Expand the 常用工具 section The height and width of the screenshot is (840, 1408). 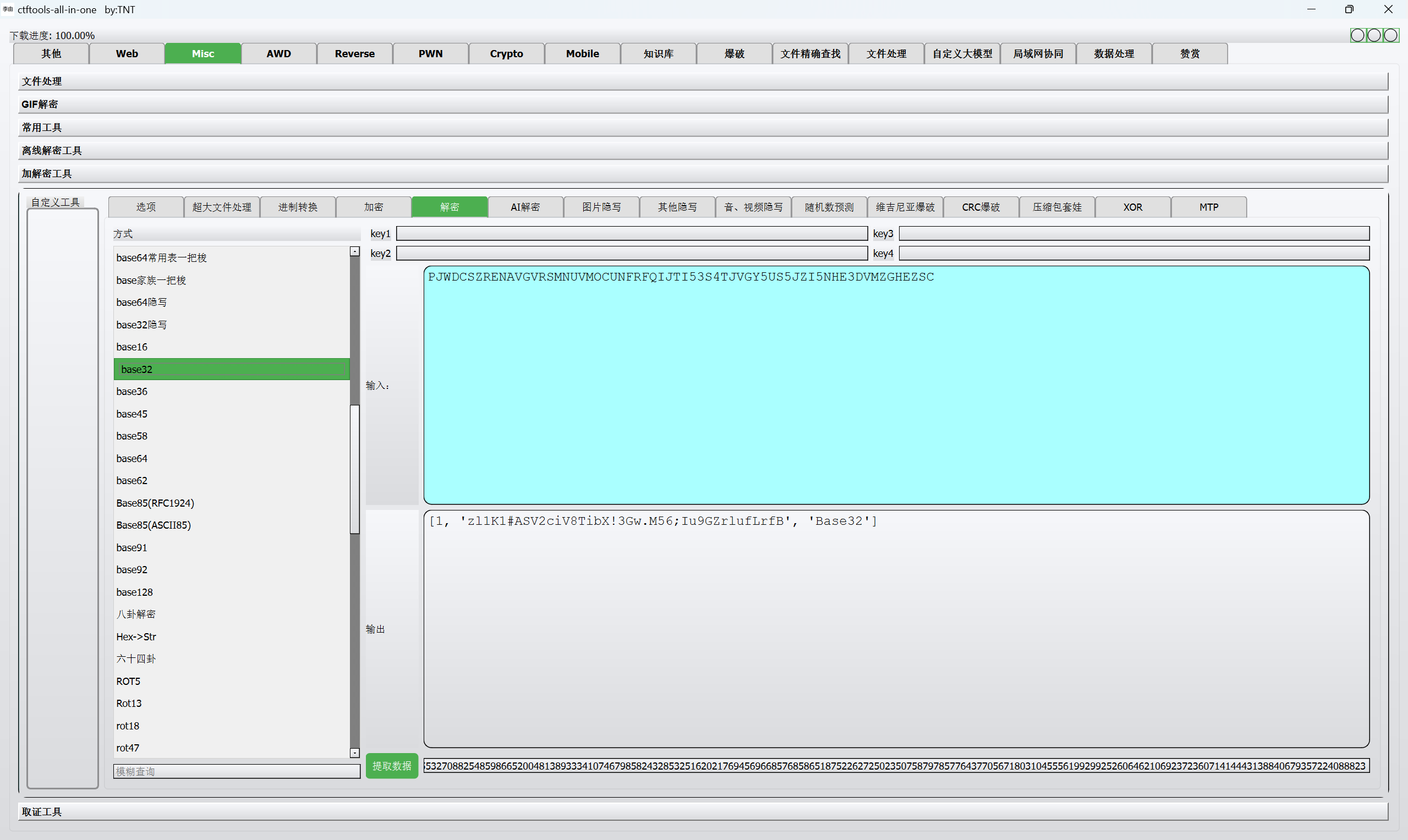(703, 128)
